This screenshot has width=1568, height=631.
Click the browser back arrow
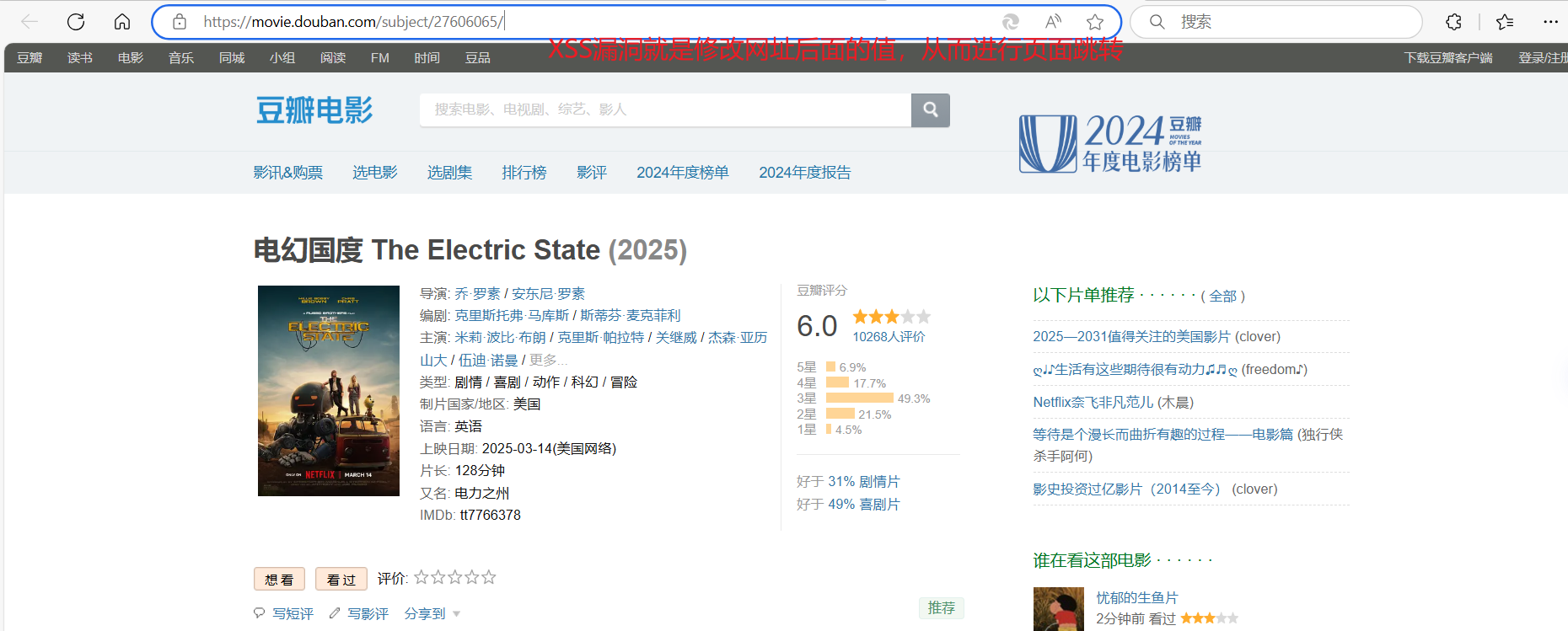30,22
